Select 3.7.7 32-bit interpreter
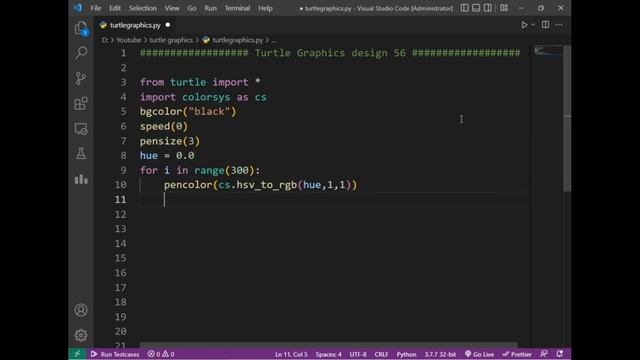Image resolution: width=640 pixels, height=360 pixels. coord(440,354)
